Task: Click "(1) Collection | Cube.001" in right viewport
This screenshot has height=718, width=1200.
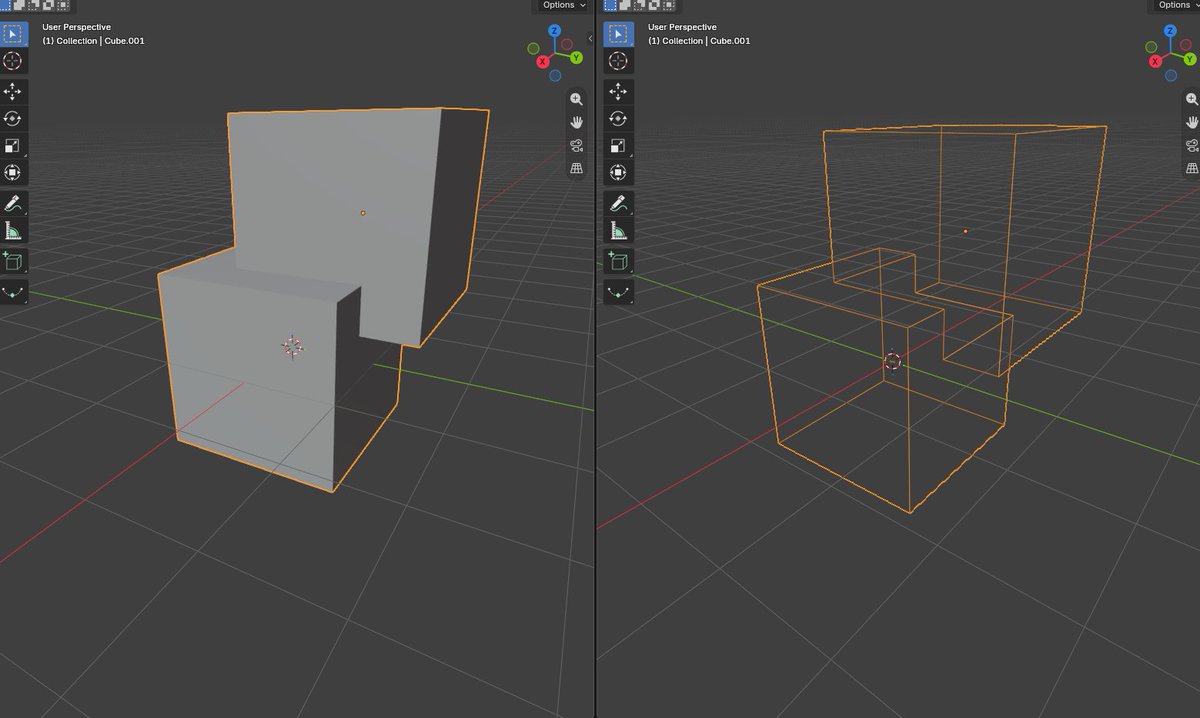Action: click(699, 41)
